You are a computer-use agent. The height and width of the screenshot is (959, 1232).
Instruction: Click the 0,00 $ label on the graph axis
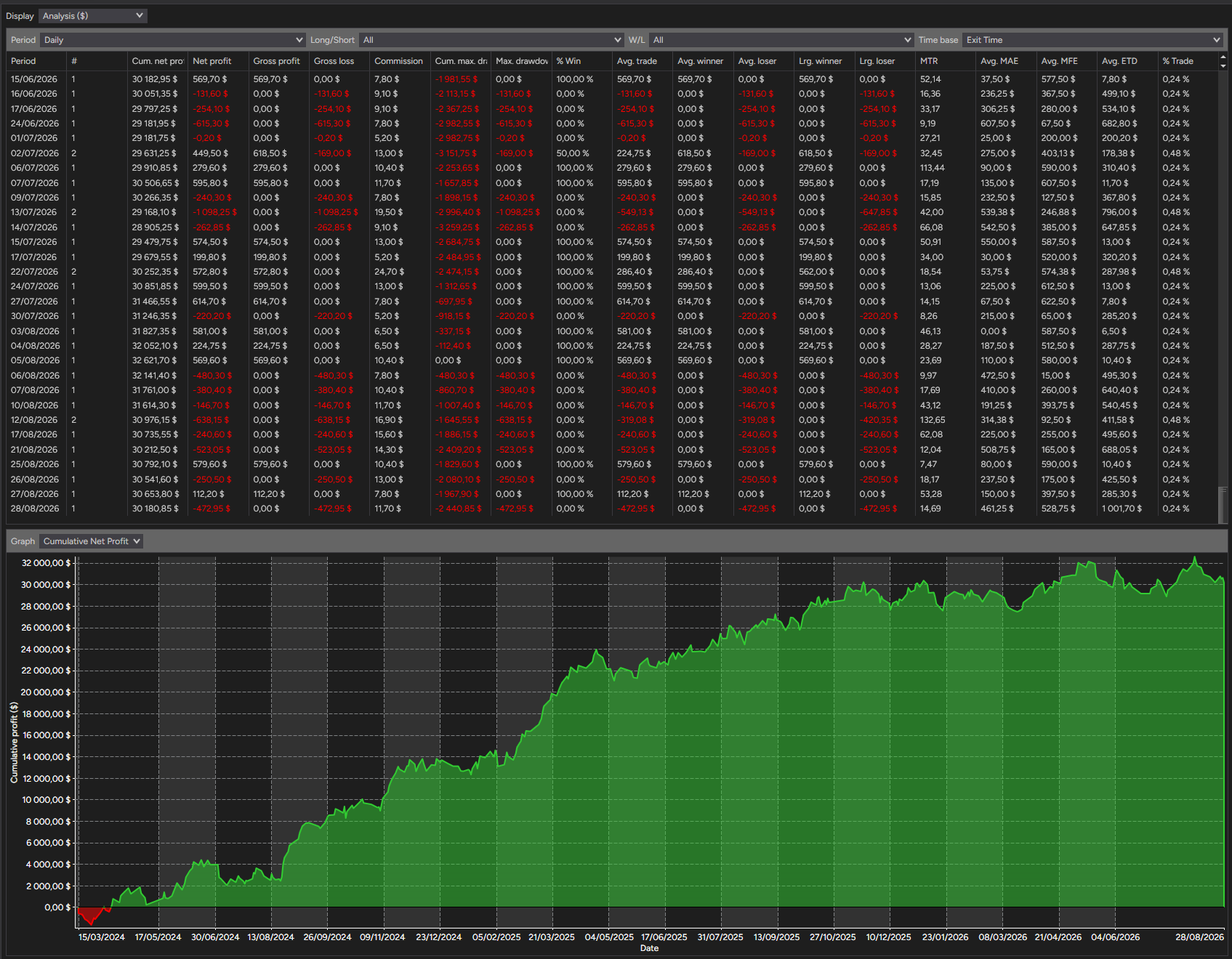(58, 907)
